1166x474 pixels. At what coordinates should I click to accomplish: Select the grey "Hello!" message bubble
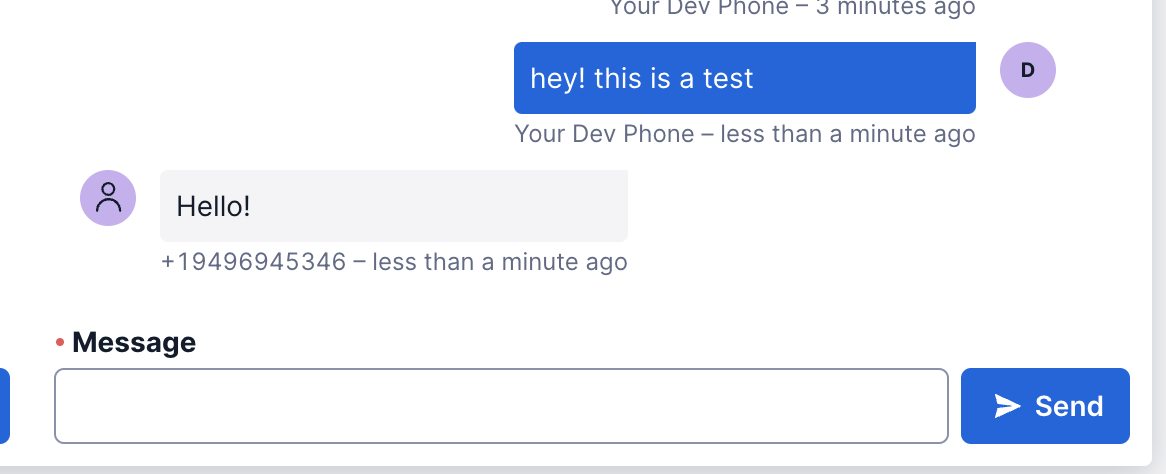pos(393,206)
